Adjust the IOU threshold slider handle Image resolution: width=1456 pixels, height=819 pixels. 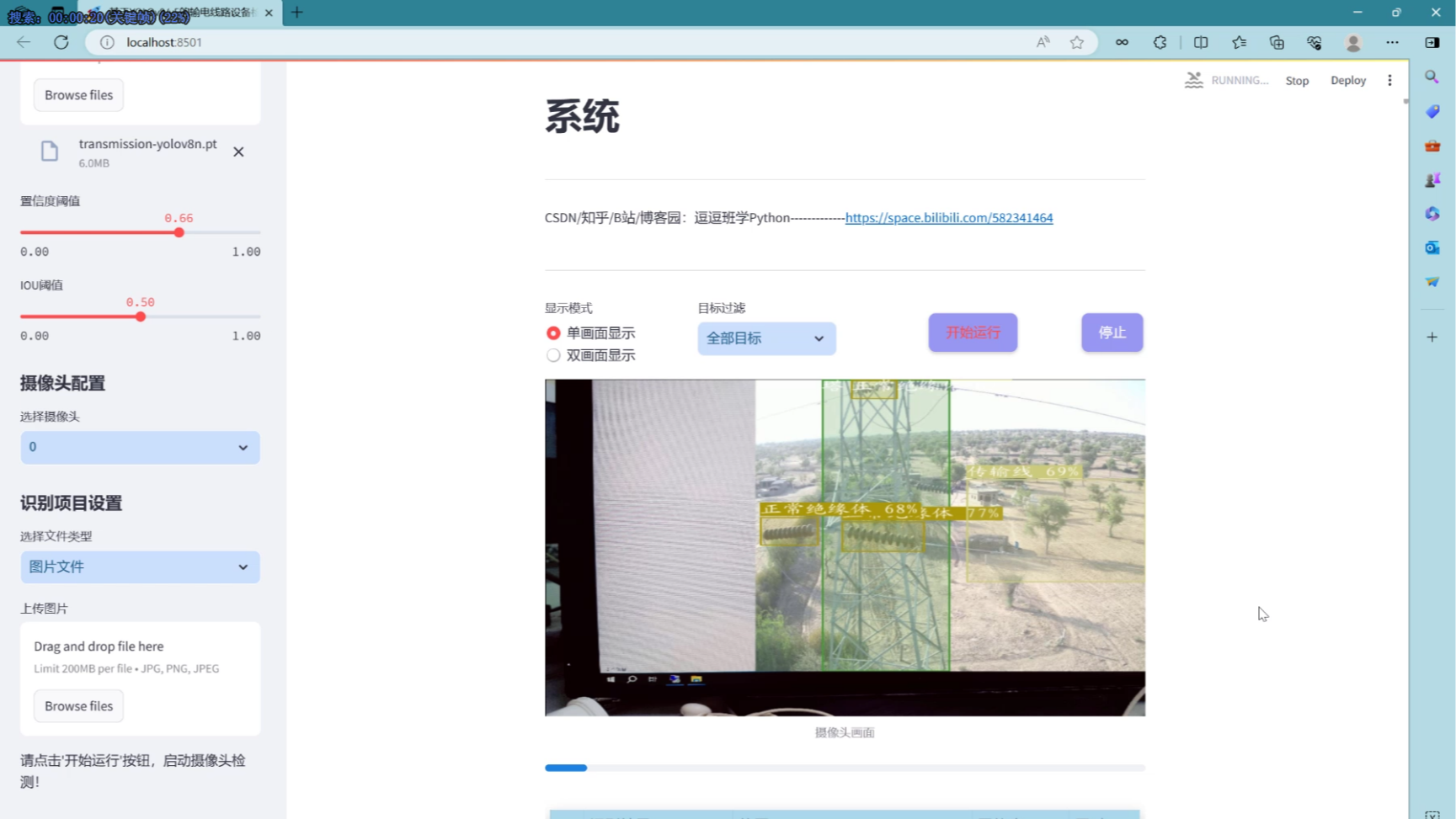[x=141, y=316]
